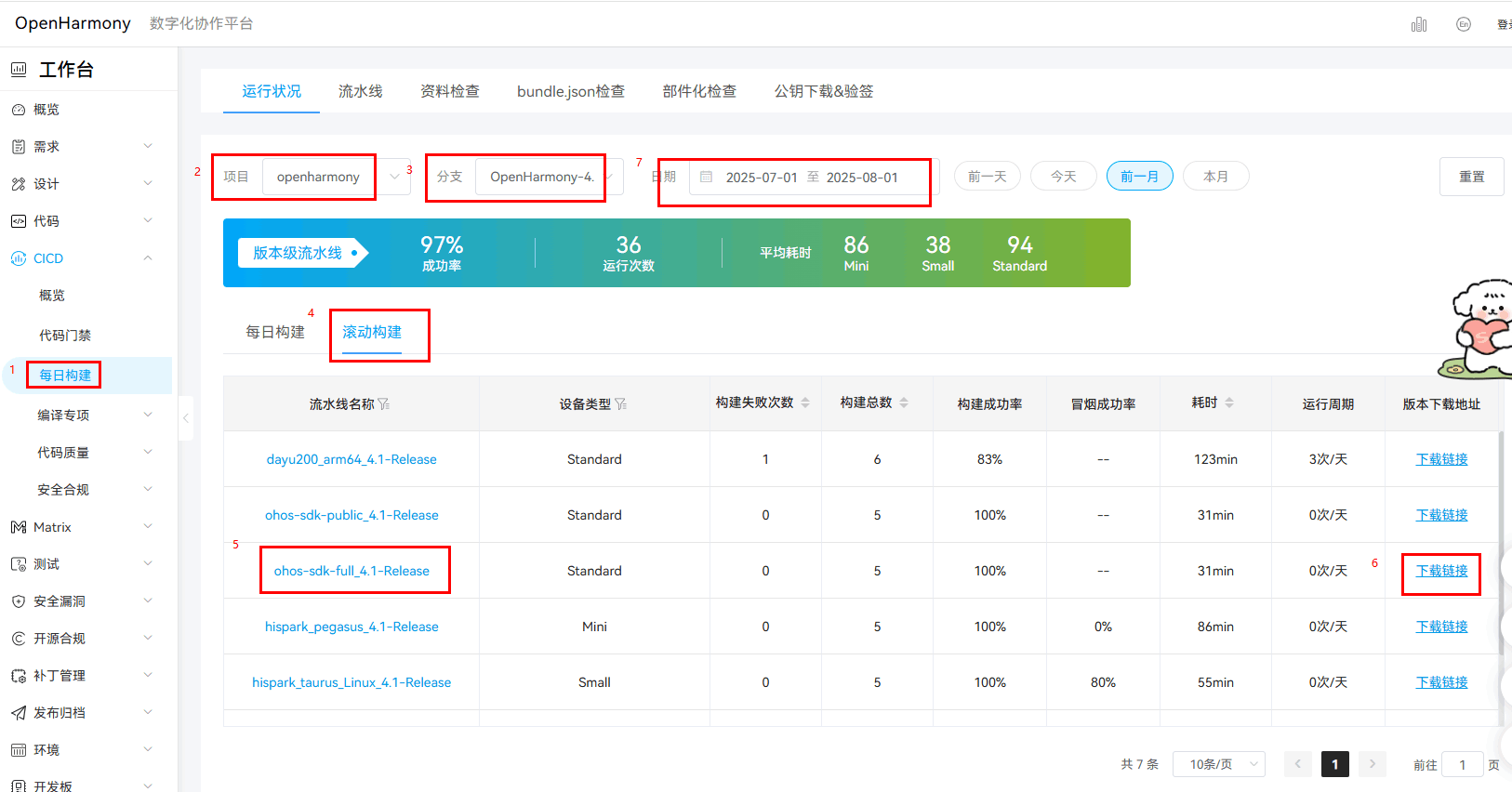Switch to the 运行状况 tab
The width and height of the screenshot is (1512, 792).
(x=272, y=91)
